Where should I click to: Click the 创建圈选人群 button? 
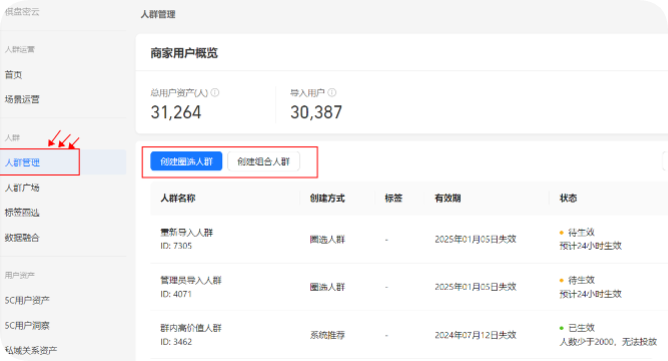pyautogui.click(x=186, y=161)
